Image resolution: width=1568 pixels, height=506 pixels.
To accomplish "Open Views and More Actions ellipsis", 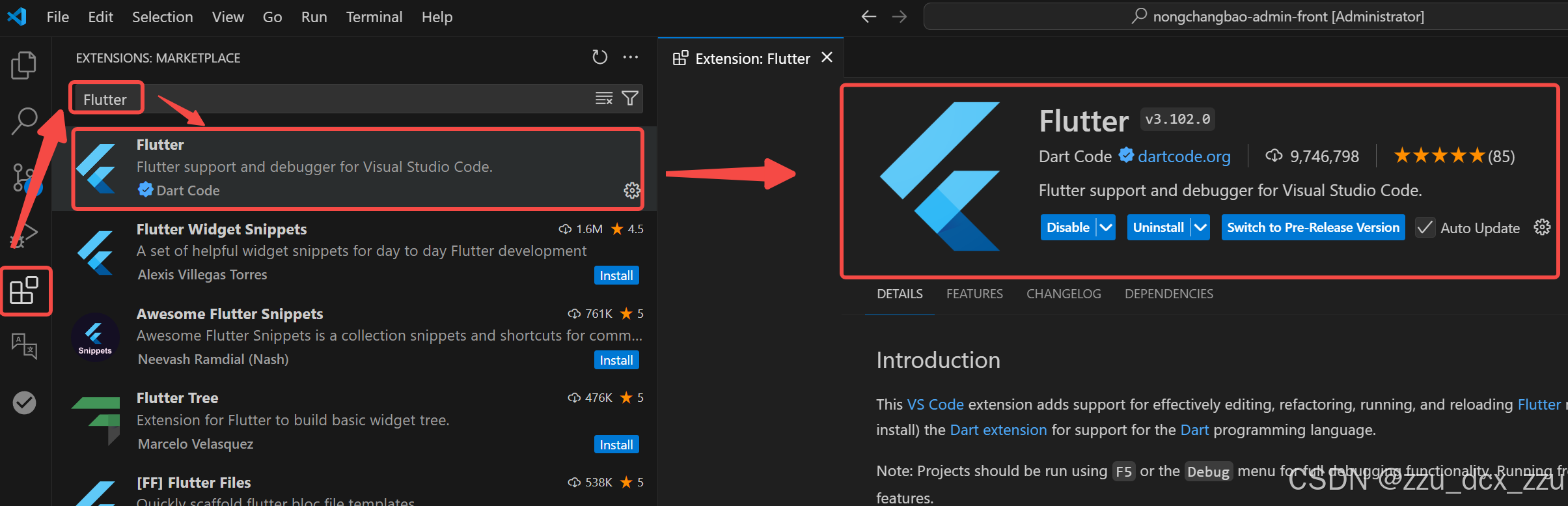I will point(631,57).
